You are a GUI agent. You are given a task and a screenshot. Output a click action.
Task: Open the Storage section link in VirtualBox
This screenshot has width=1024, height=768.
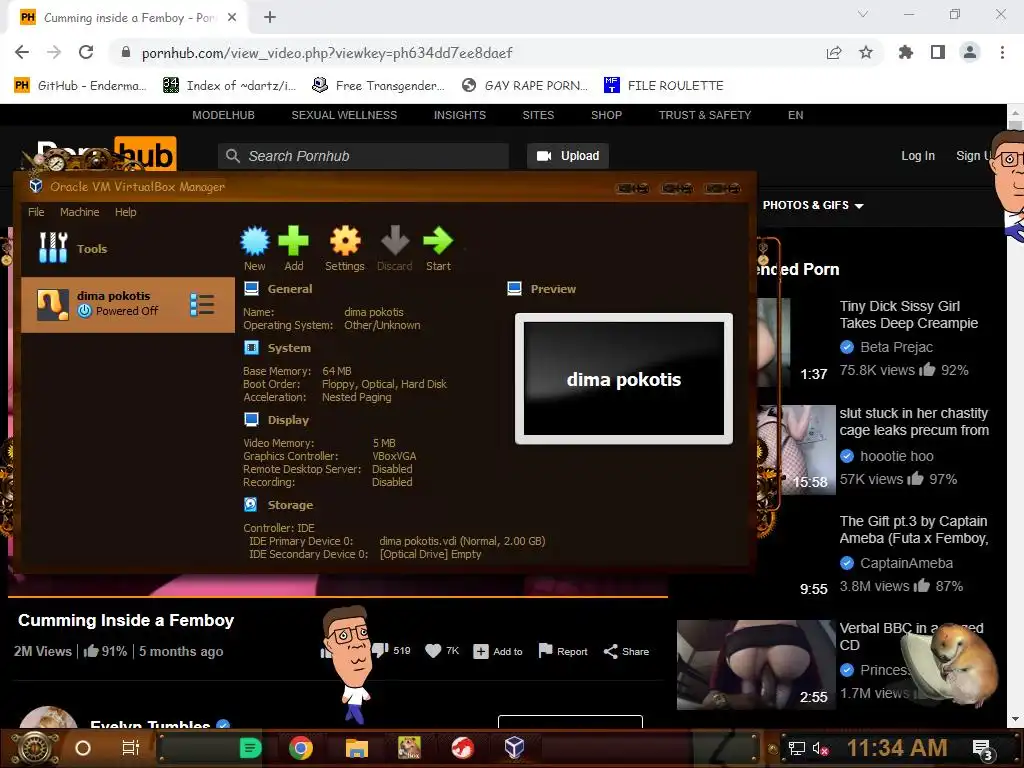point(290,505)
